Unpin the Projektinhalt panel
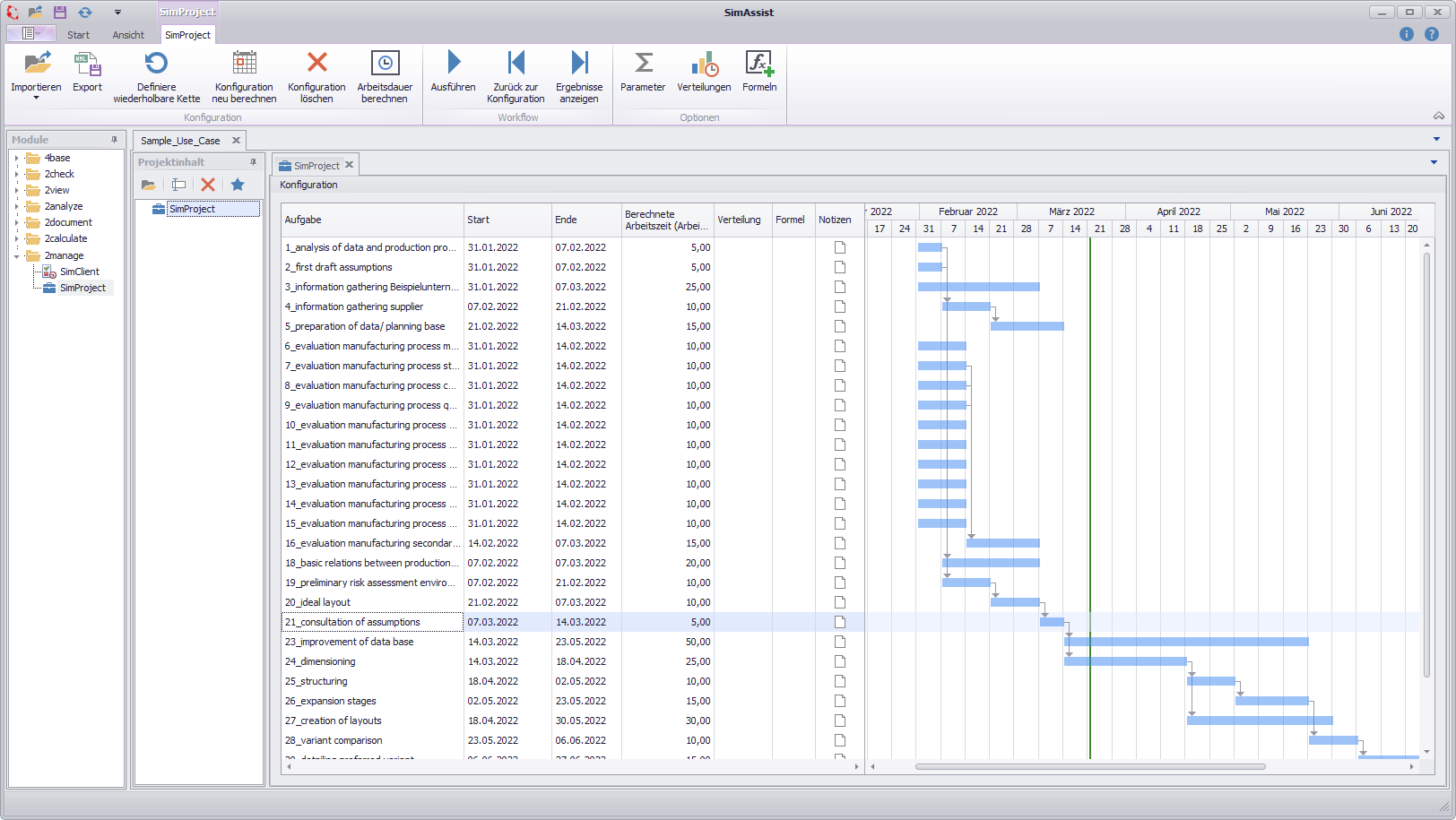This screenshot has width=1456, height=820. tap(254, 161)
